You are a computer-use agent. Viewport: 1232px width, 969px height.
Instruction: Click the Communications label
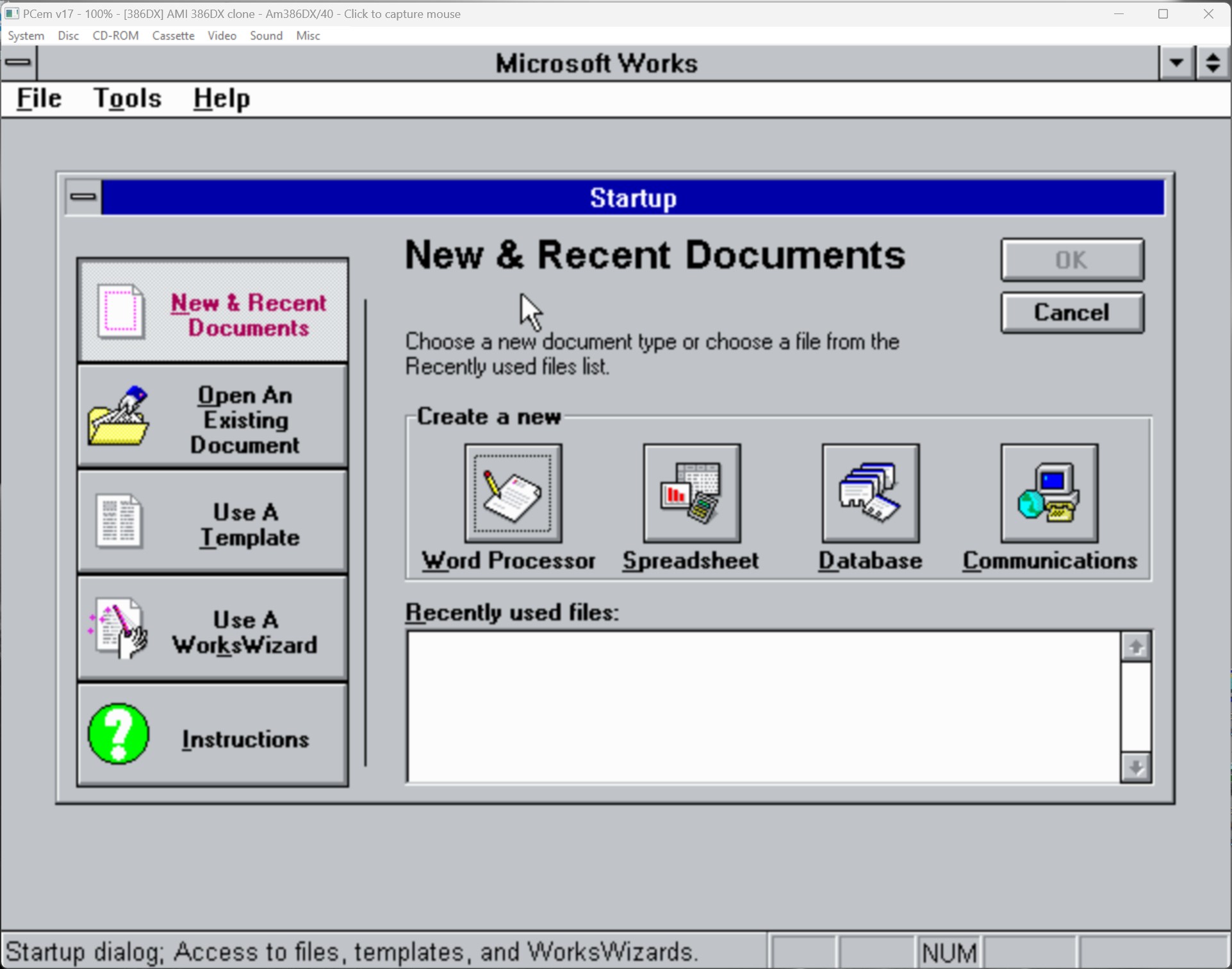pyautogui.click(x=1049, y=561)
